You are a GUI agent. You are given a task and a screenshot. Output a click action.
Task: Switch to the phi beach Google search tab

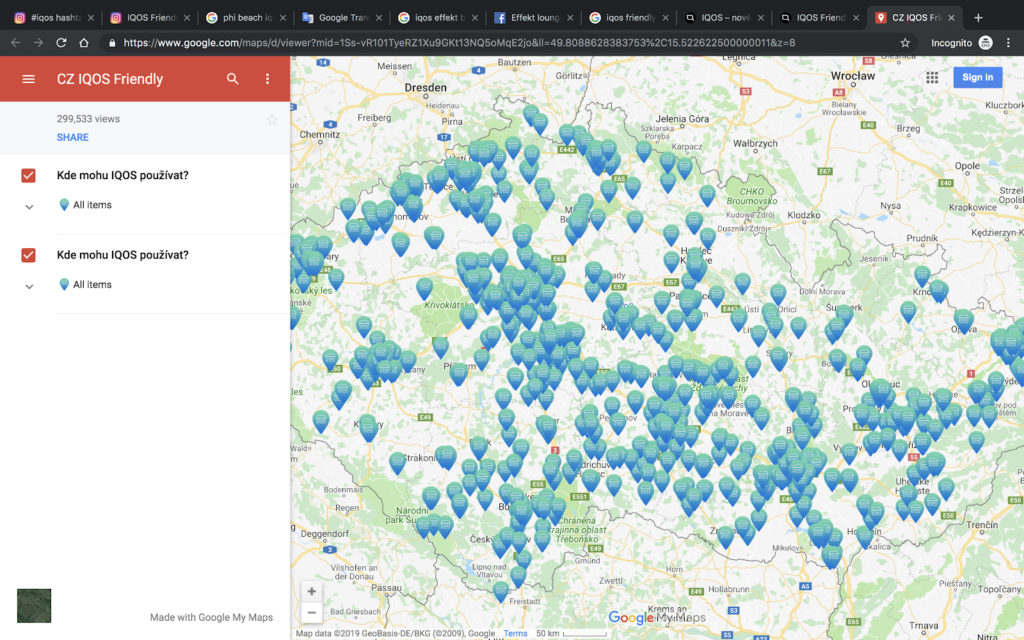(x=246, y=18)
